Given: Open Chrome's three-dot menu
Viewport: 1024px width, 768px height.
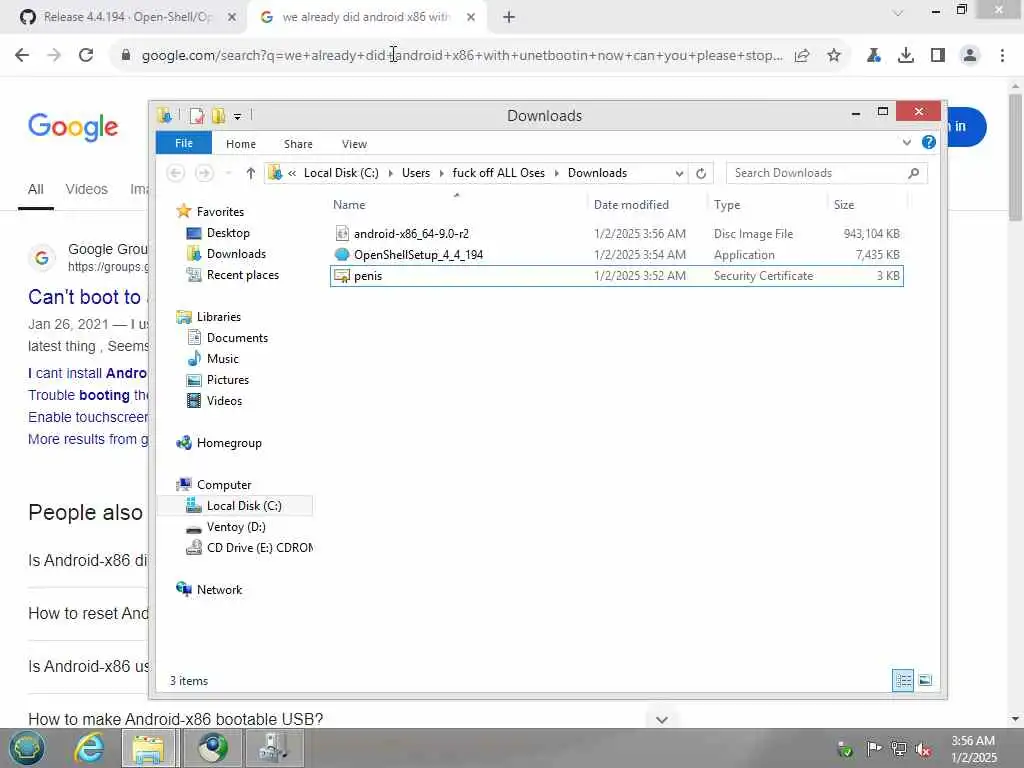Looking at the screenshot, I should coord(1002,55).
